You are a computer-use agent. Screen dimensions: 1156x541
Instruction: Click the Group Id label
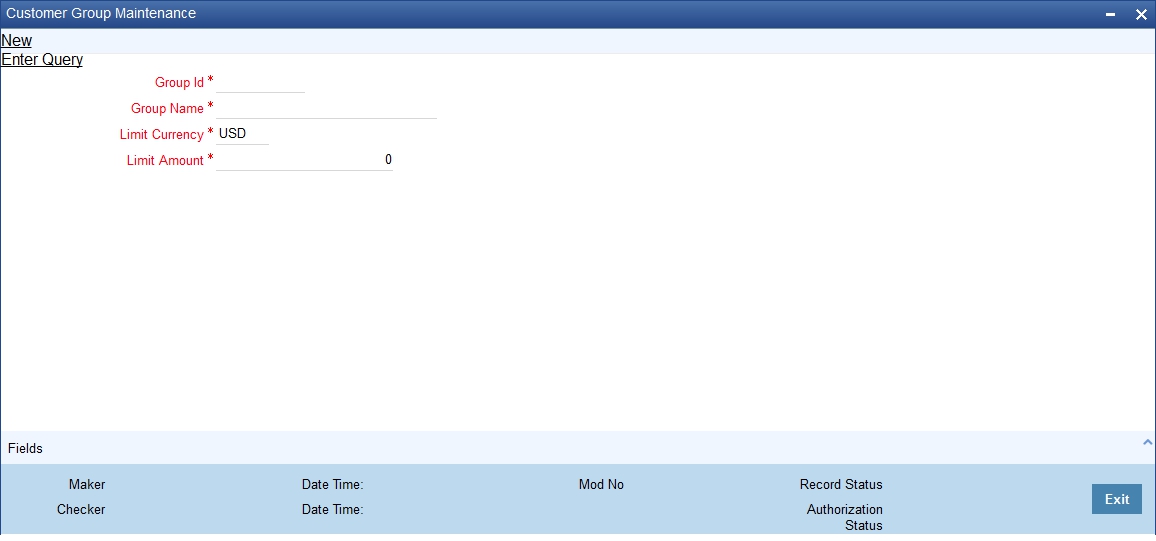click(179, 83)
